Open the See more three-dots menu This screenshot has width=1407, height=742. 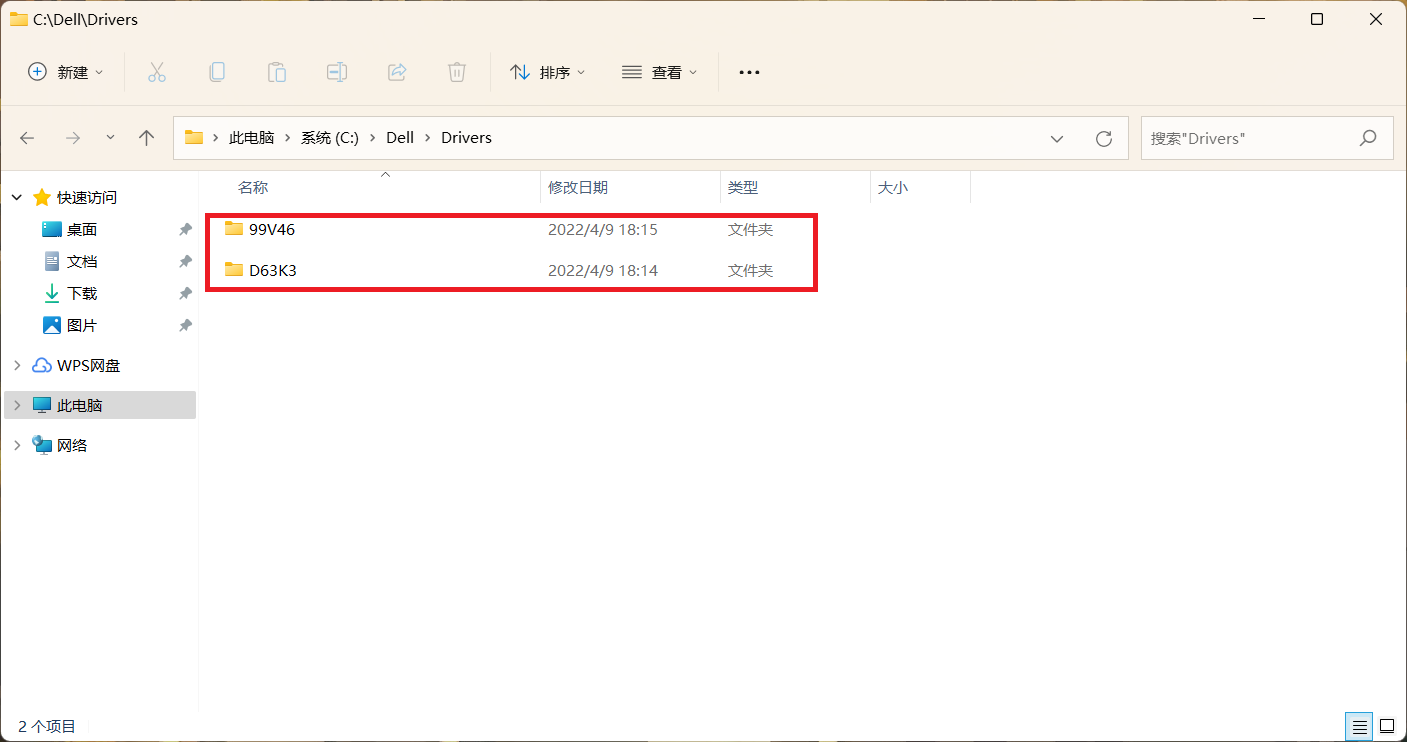pos(749,72)
